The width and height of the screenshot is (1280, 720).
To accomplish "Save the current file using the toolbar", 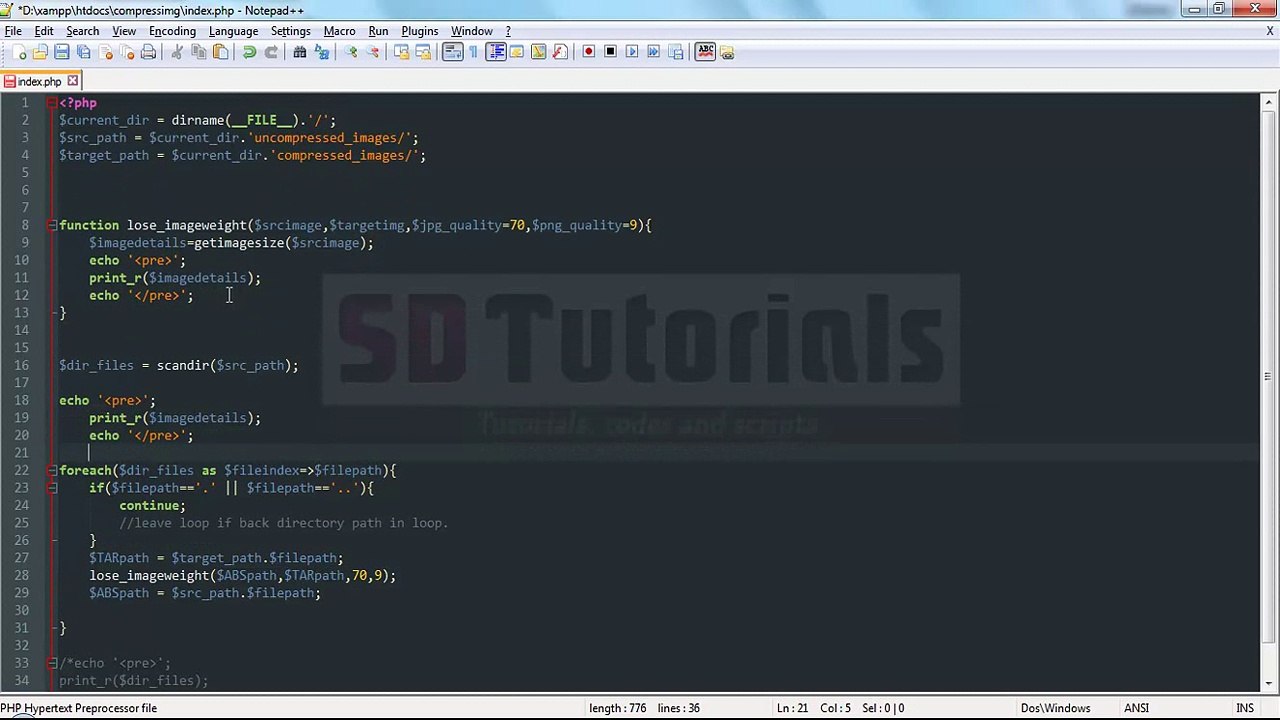I will tap(62, 52).
